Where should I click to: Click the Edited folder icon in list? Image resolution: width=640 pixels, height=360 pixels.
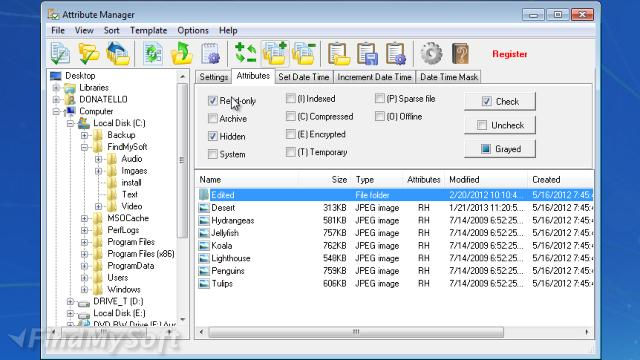204,195
